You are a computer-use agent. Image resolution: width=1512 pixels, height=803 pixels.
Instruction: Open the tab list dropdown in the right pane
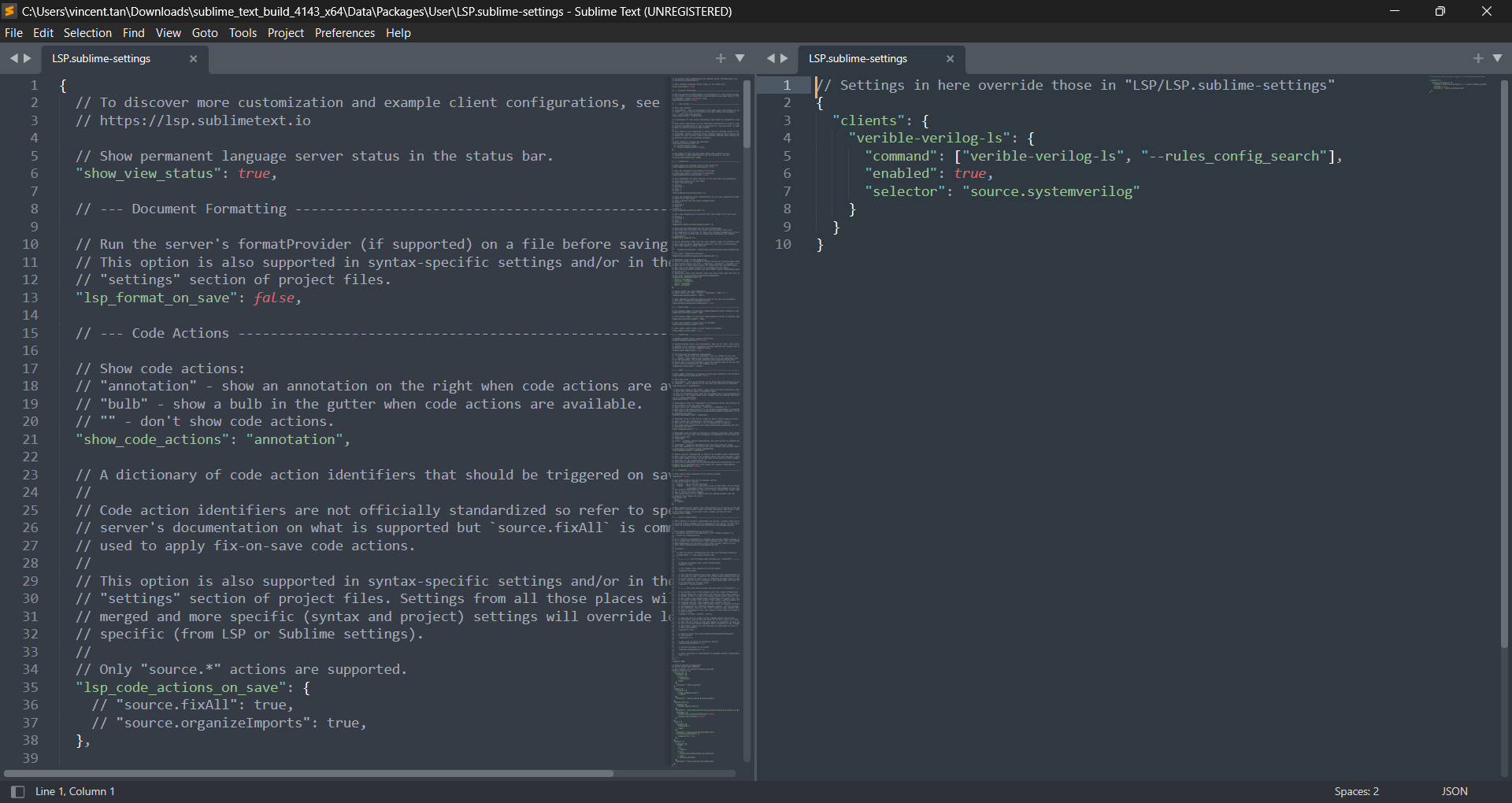1499,57
